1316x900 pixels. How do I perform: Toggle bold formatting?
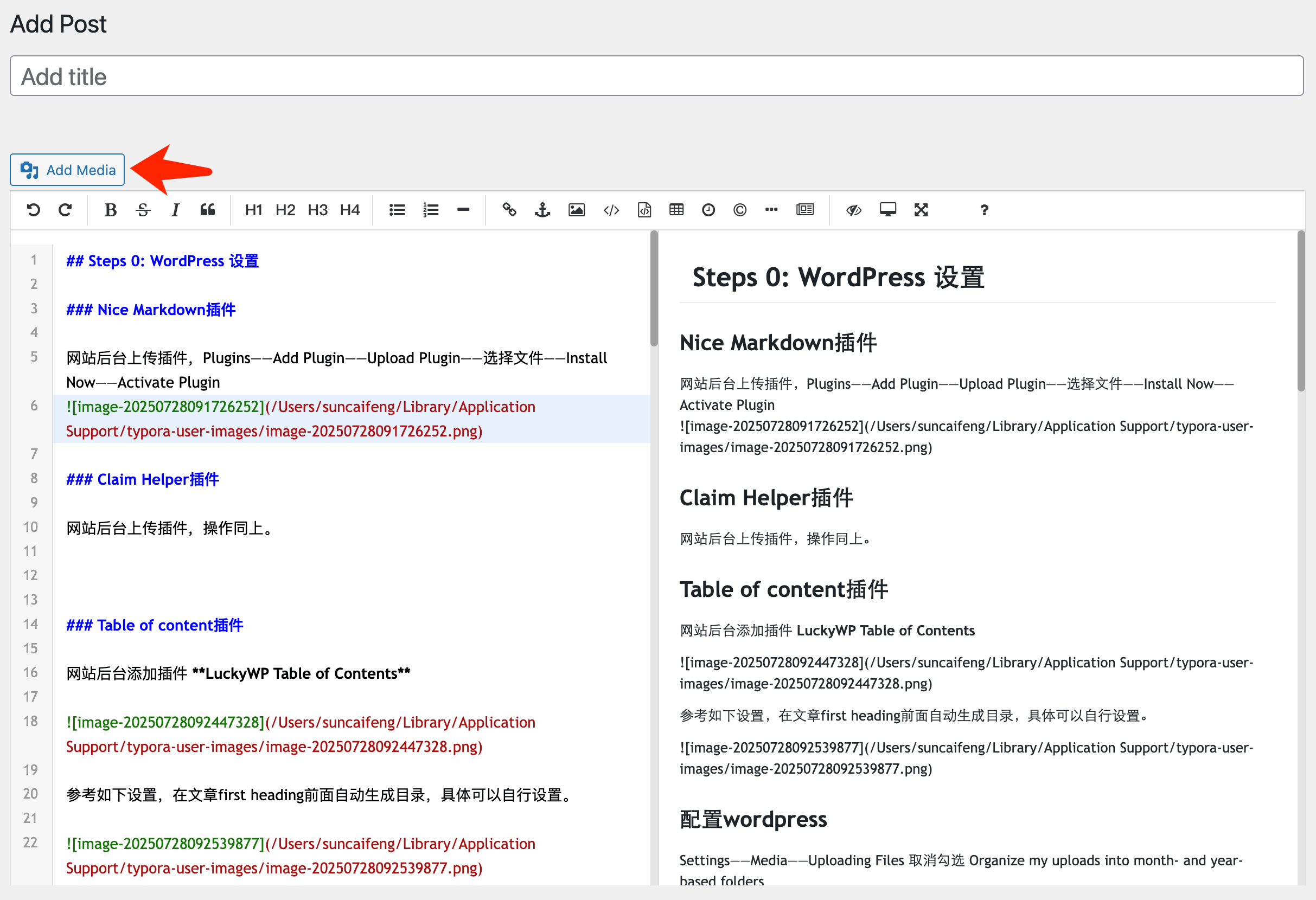click(x=111, y=210)
